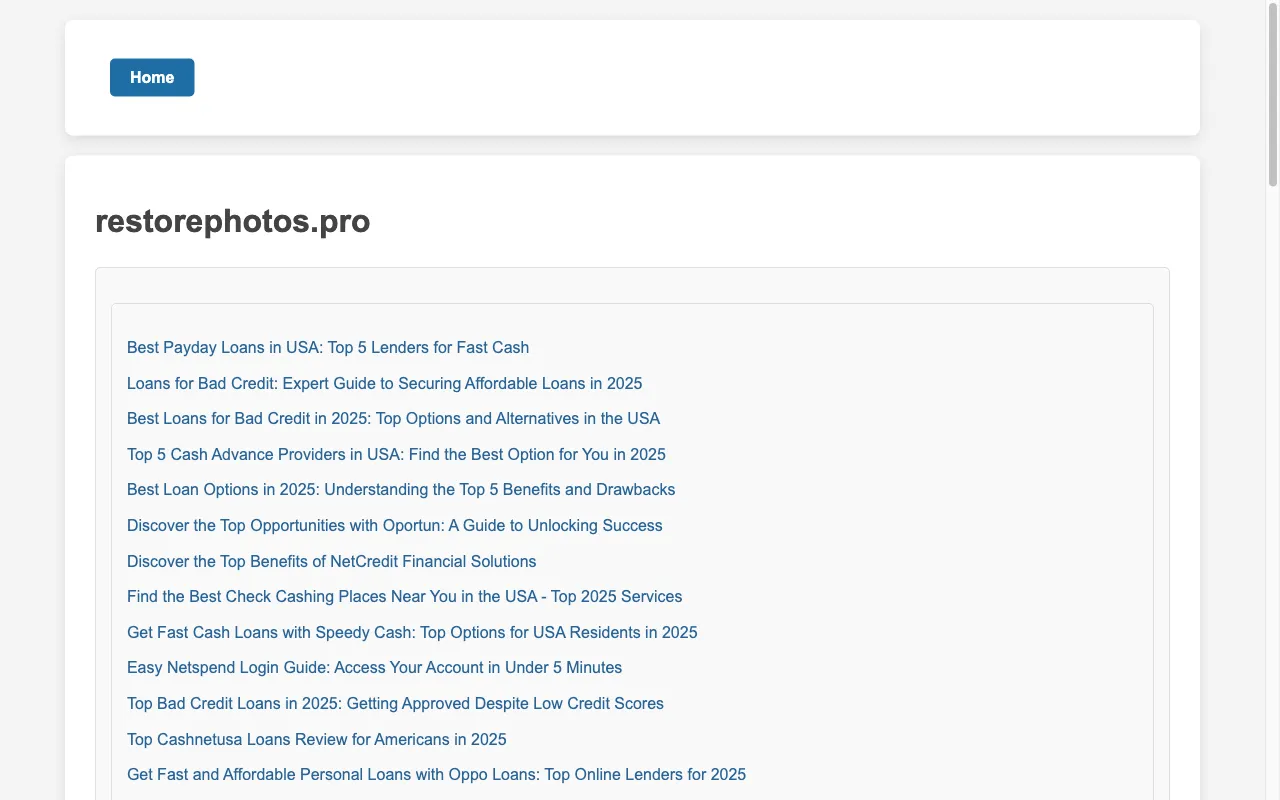Open Best Payday Loans in USA link
Viewport: 1280px width, 800px height.
[x=328, y=348]
